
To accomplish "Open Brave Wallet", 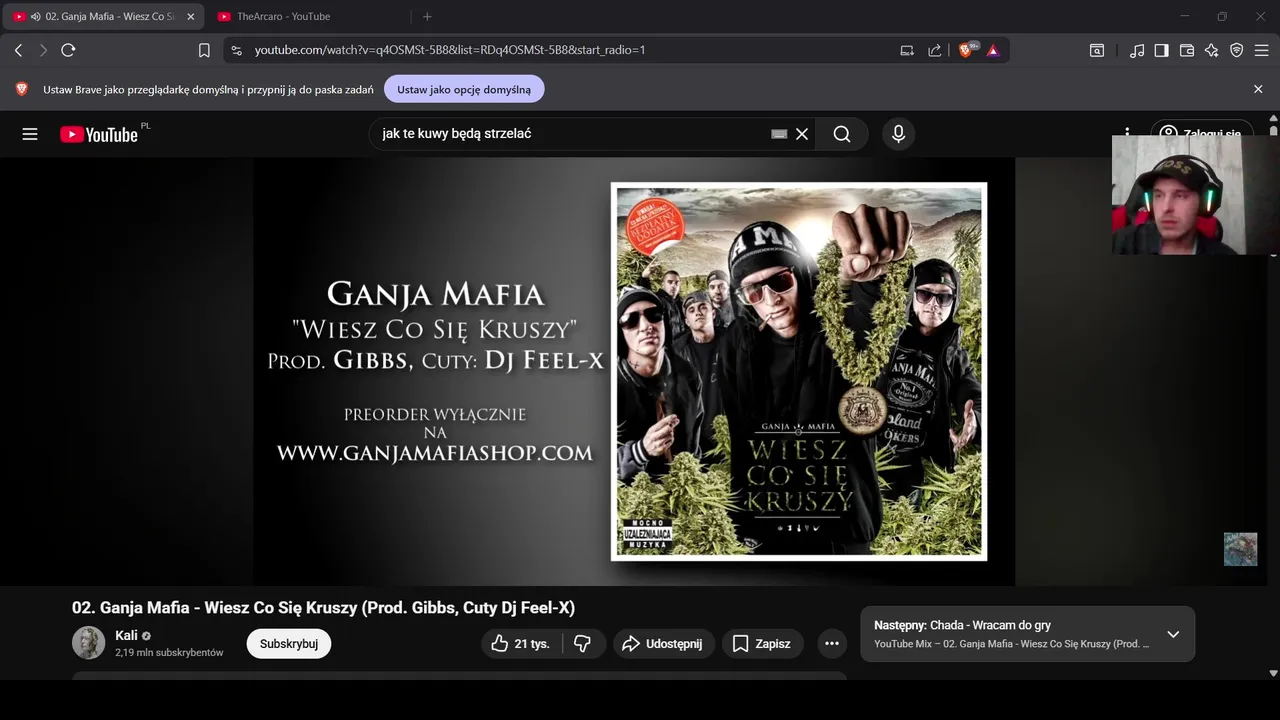I will (x=1187, y=50).
